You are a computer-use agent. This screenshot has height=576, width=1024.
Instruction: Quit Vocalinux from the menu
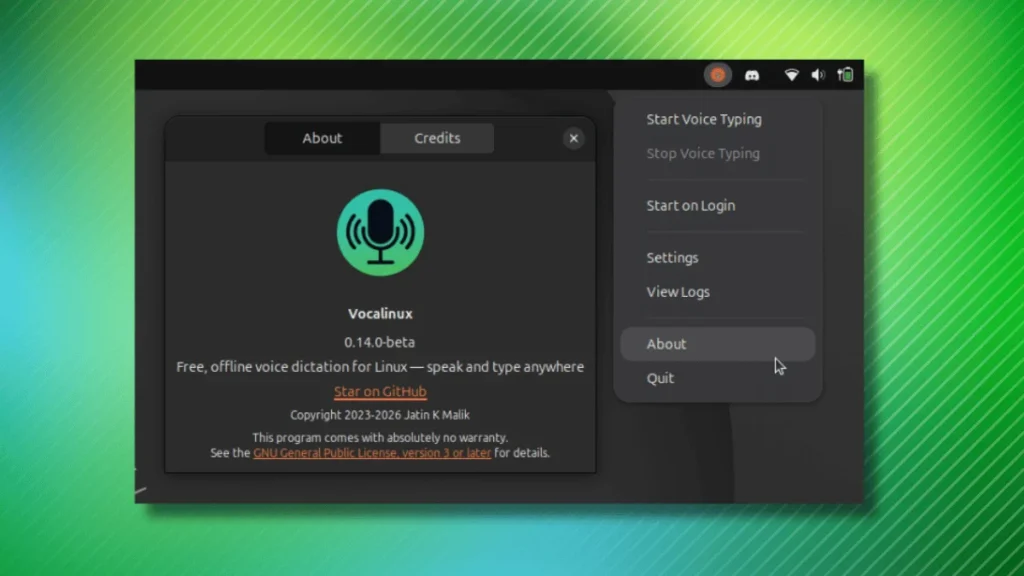click(660, 378)
